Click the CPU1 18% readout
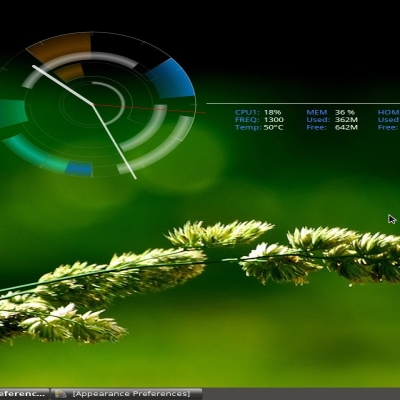The image size is (400, 400). click(258, 112)
